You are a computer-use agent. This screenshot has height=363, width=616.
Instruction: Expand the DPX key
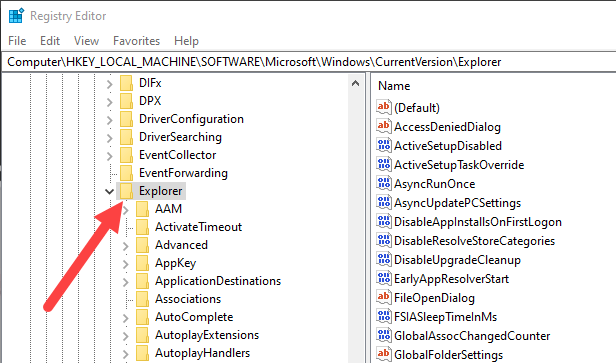pos(110,102)
